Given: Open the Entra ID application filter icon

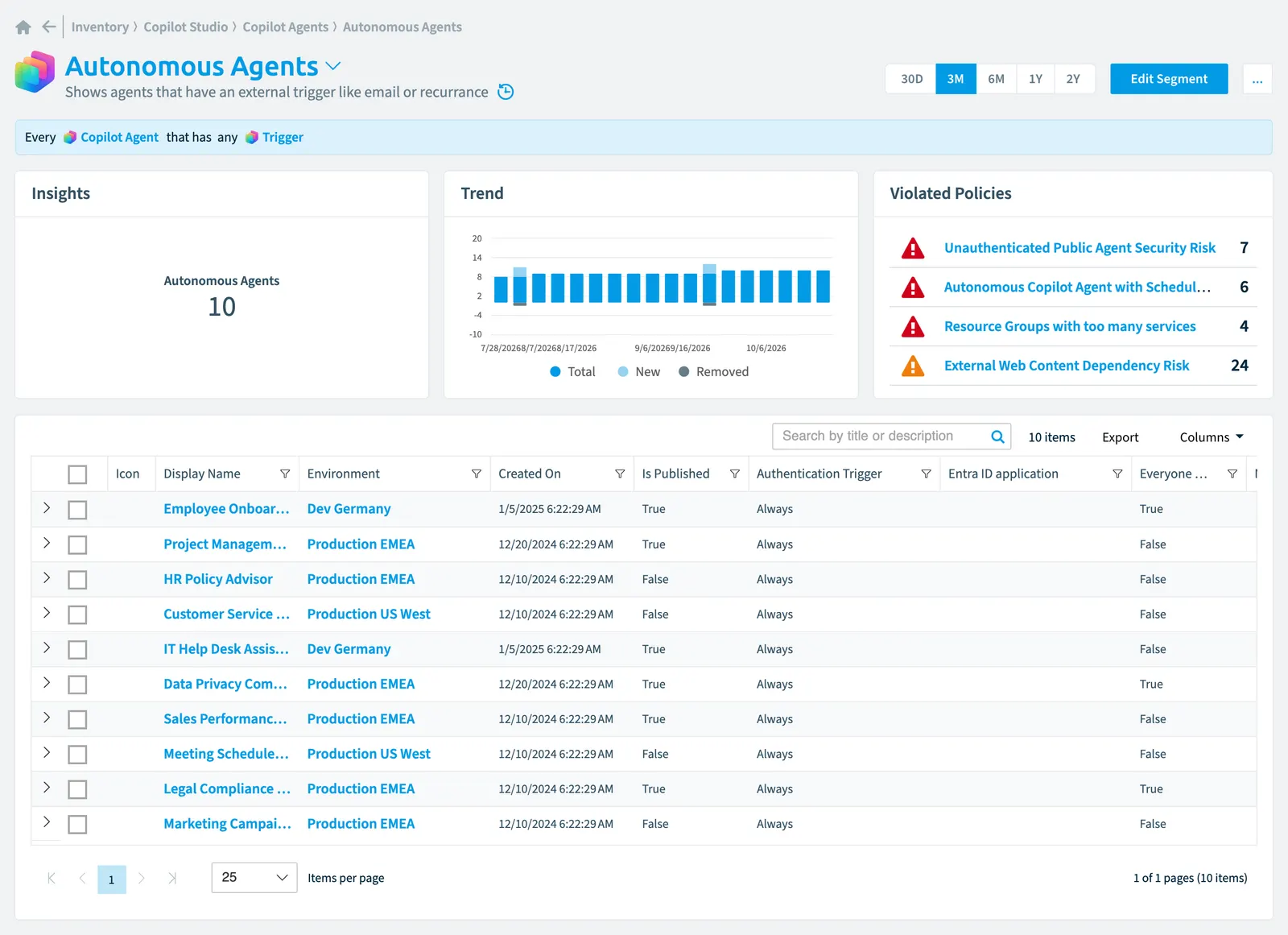Looking at the screenshot, I should coord(1117,474).
